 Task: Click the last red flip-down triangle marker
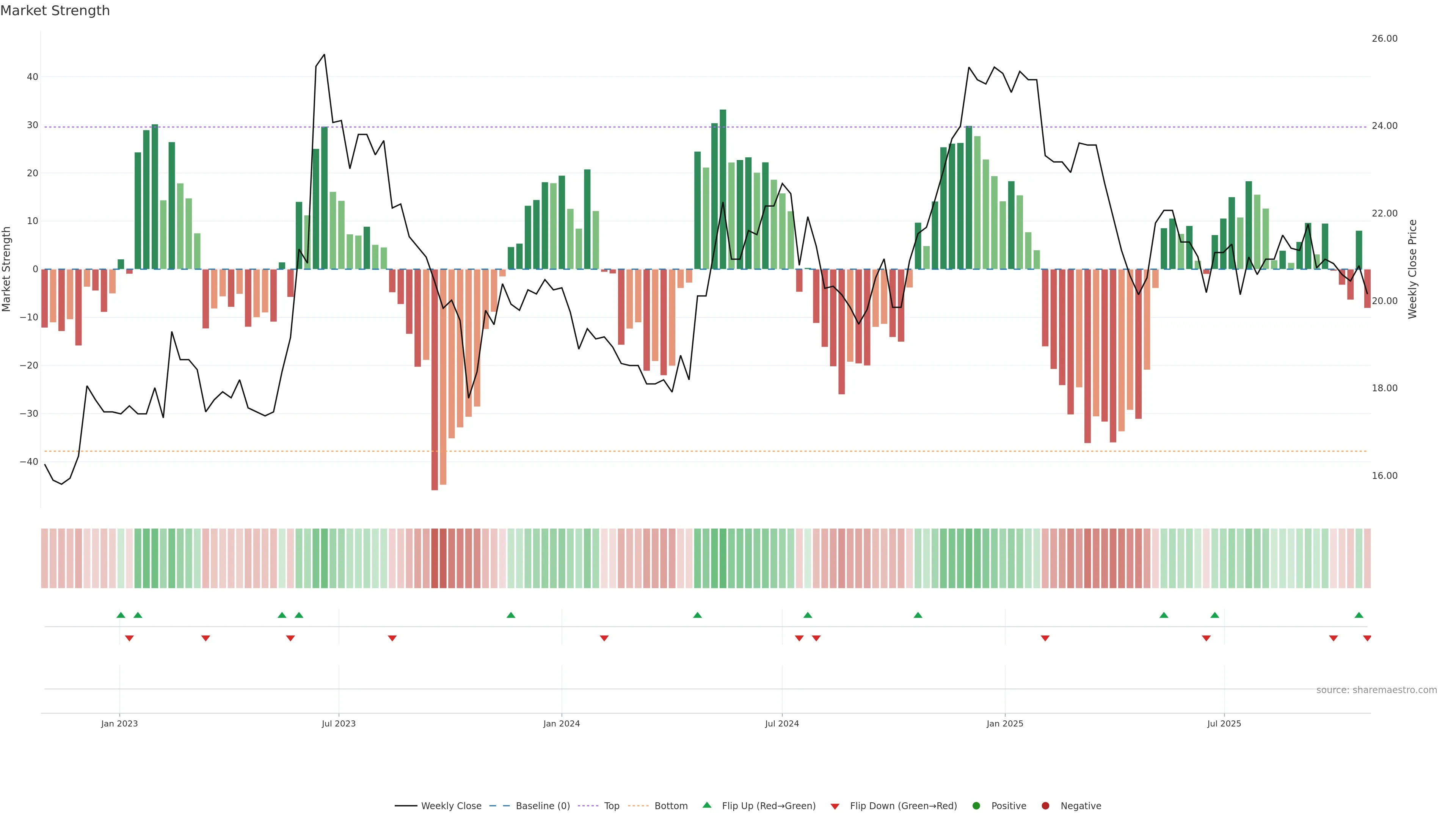pyautogui.click(x=1367, y=638)
